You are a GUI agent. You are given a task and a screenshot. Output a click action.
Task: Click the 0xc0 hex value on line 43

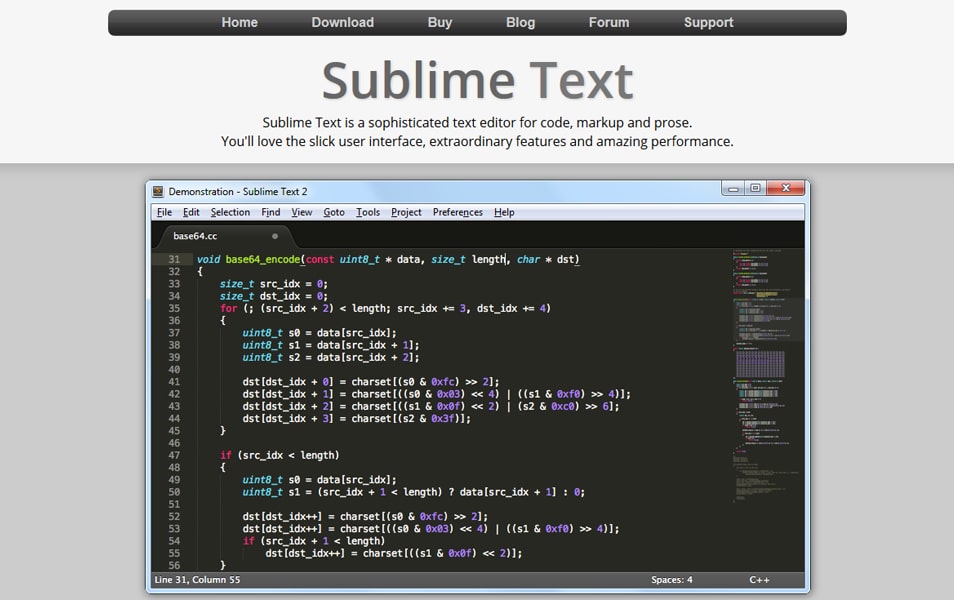563,406
